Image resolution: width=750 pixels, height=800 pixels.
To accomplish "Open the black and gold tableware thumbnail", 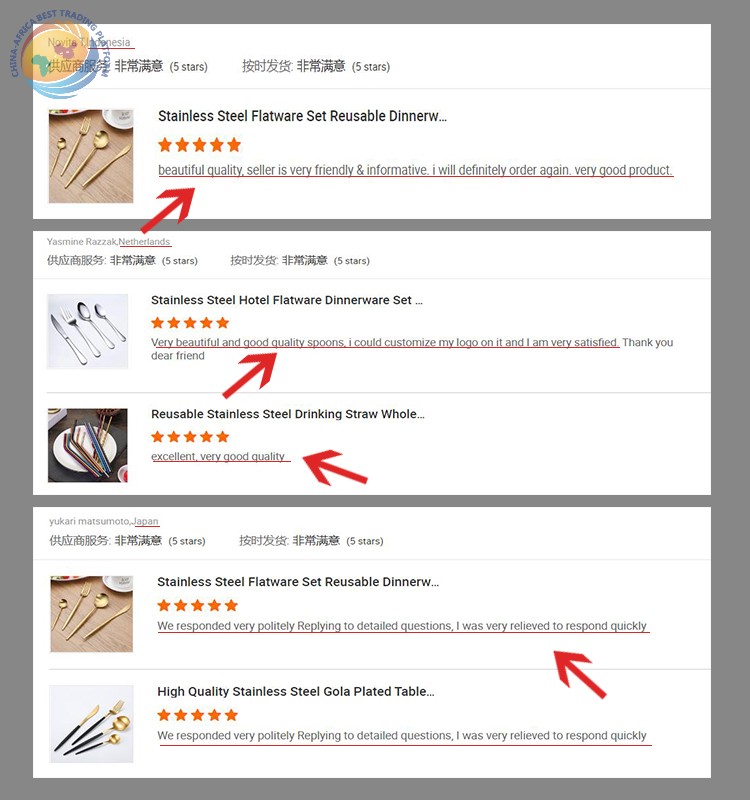I will (x=91, y=723).
